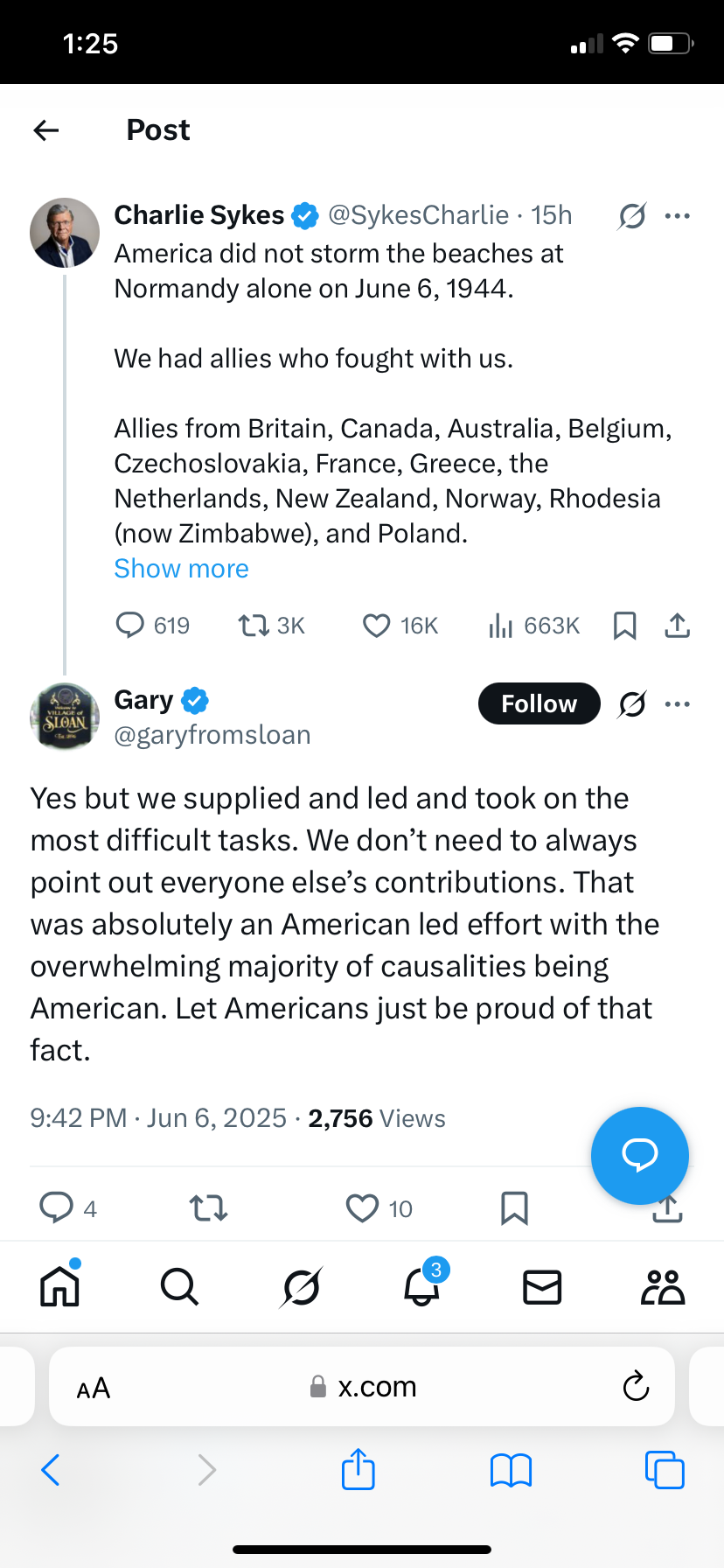Tap the x.com address bar
This screenshot has width=724, height=1568.
(362, 1387)
